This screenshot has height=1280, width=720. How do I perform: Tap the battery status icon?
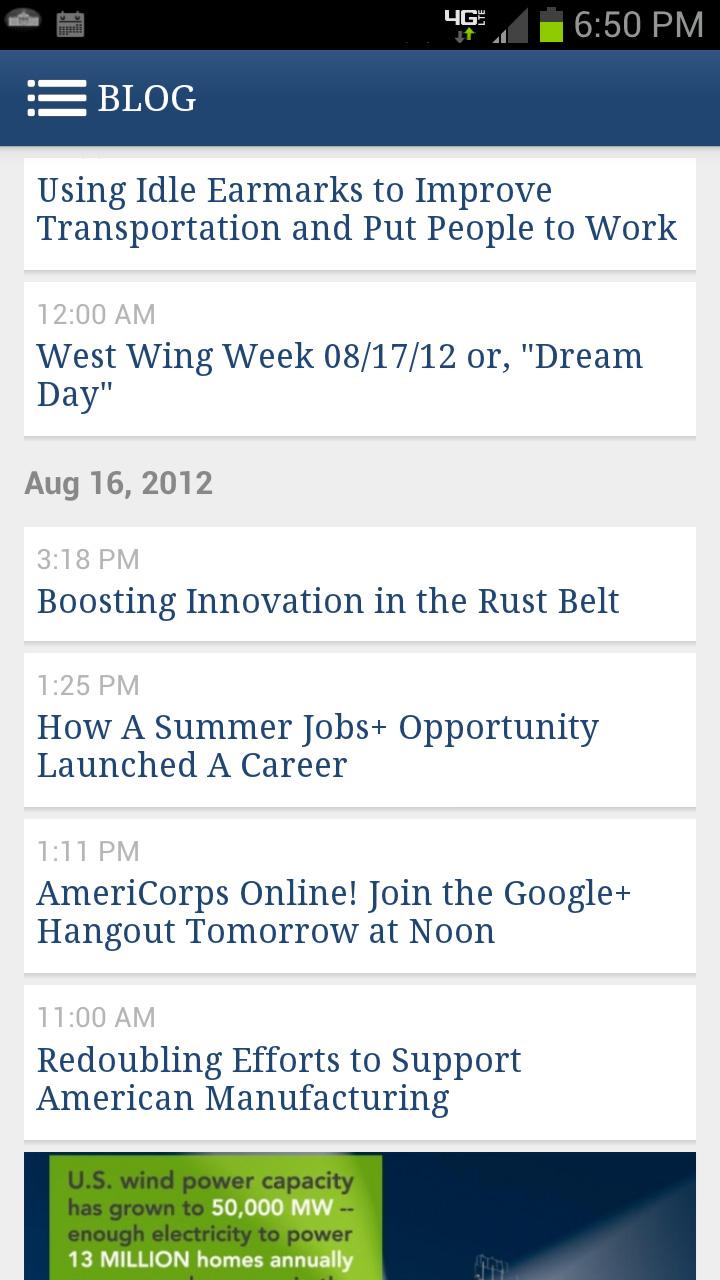click(551, 25)
